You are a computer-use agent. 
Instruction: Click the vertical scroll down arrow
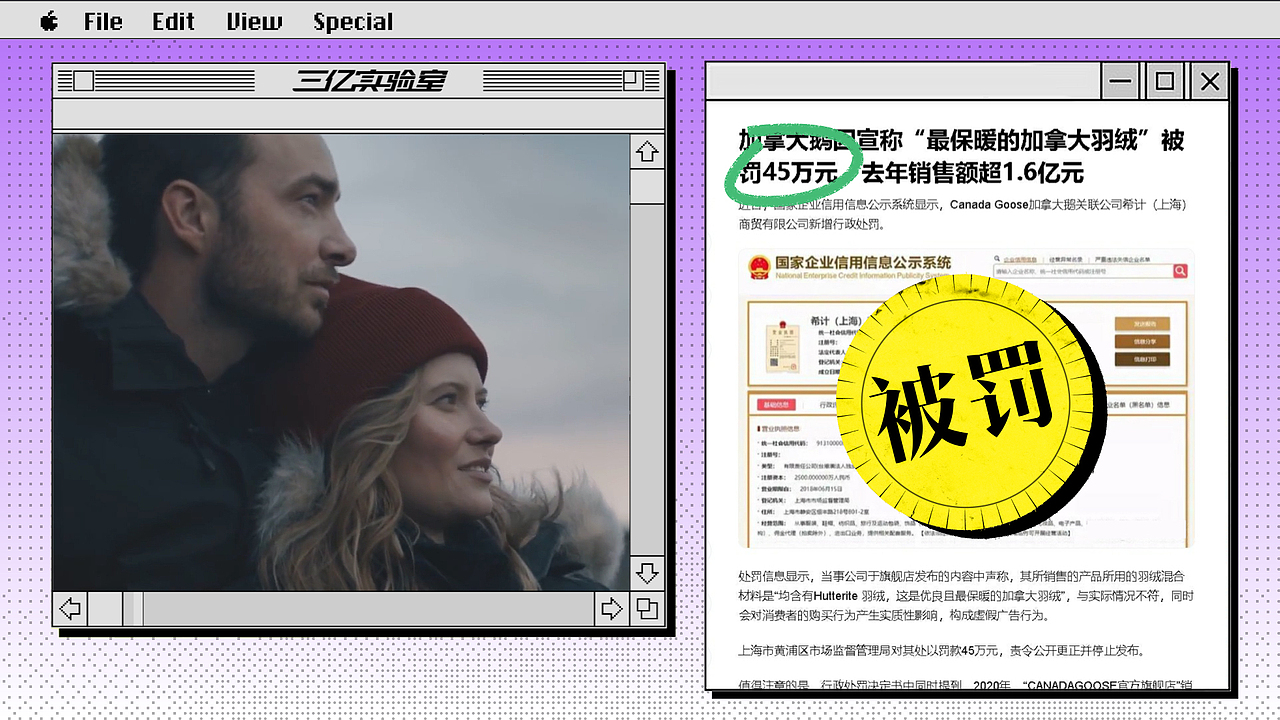[x=647, y=572]
